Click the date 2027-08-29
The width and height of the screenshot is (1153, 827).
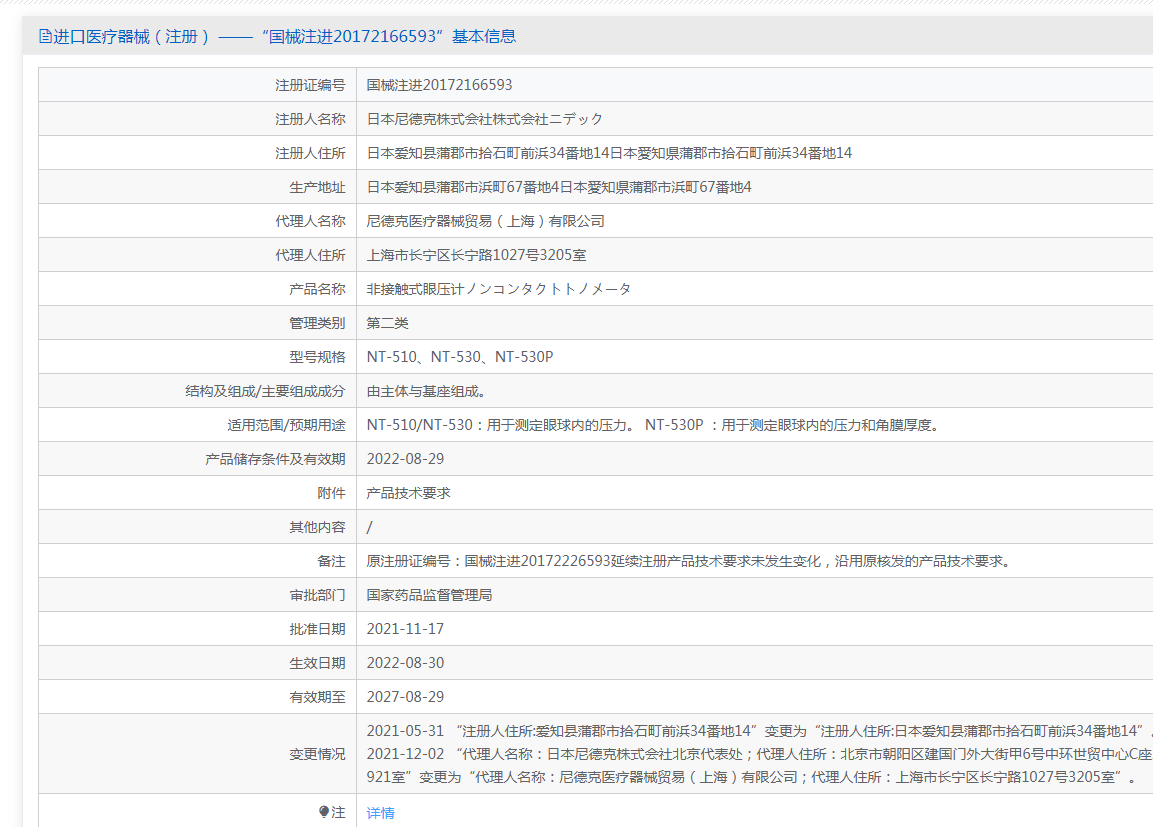(x=405, y=697)
